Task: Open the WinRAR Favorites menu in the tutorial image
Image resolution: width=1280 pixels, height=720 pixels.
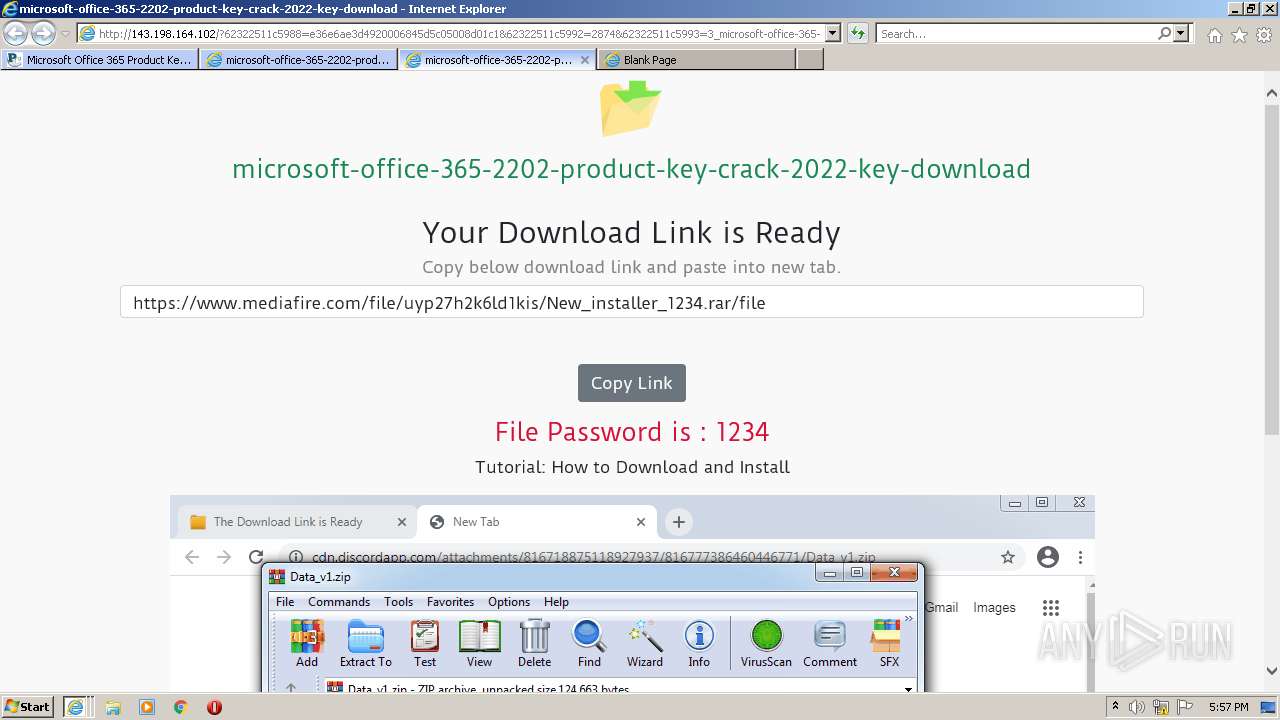Action: point(450,602)
